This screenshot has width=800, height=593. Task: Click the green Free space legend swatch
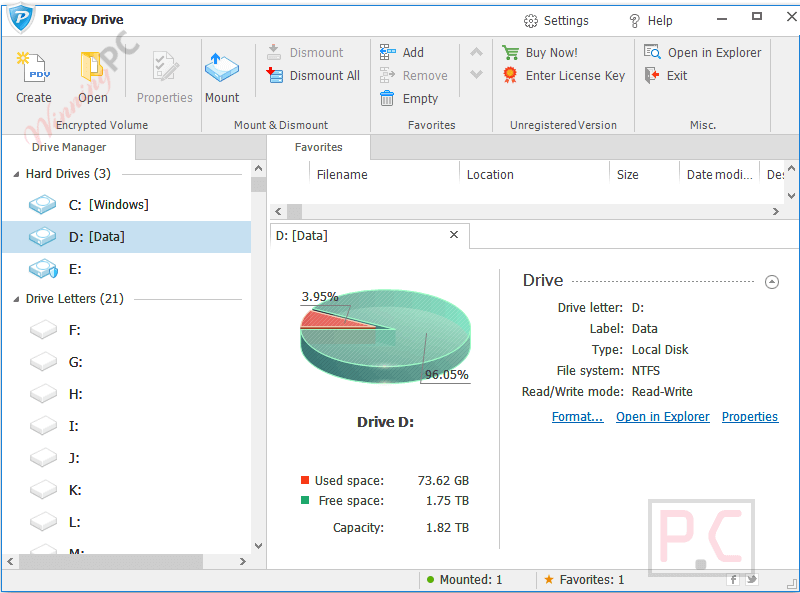tap(305, 500)
